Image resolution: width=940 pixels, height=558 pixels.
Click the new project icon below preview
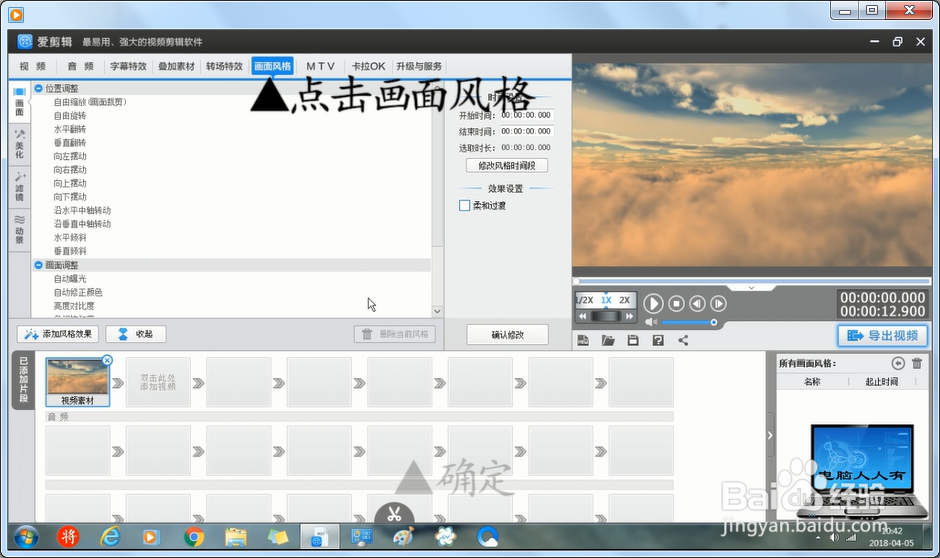(x=583, y=340)
